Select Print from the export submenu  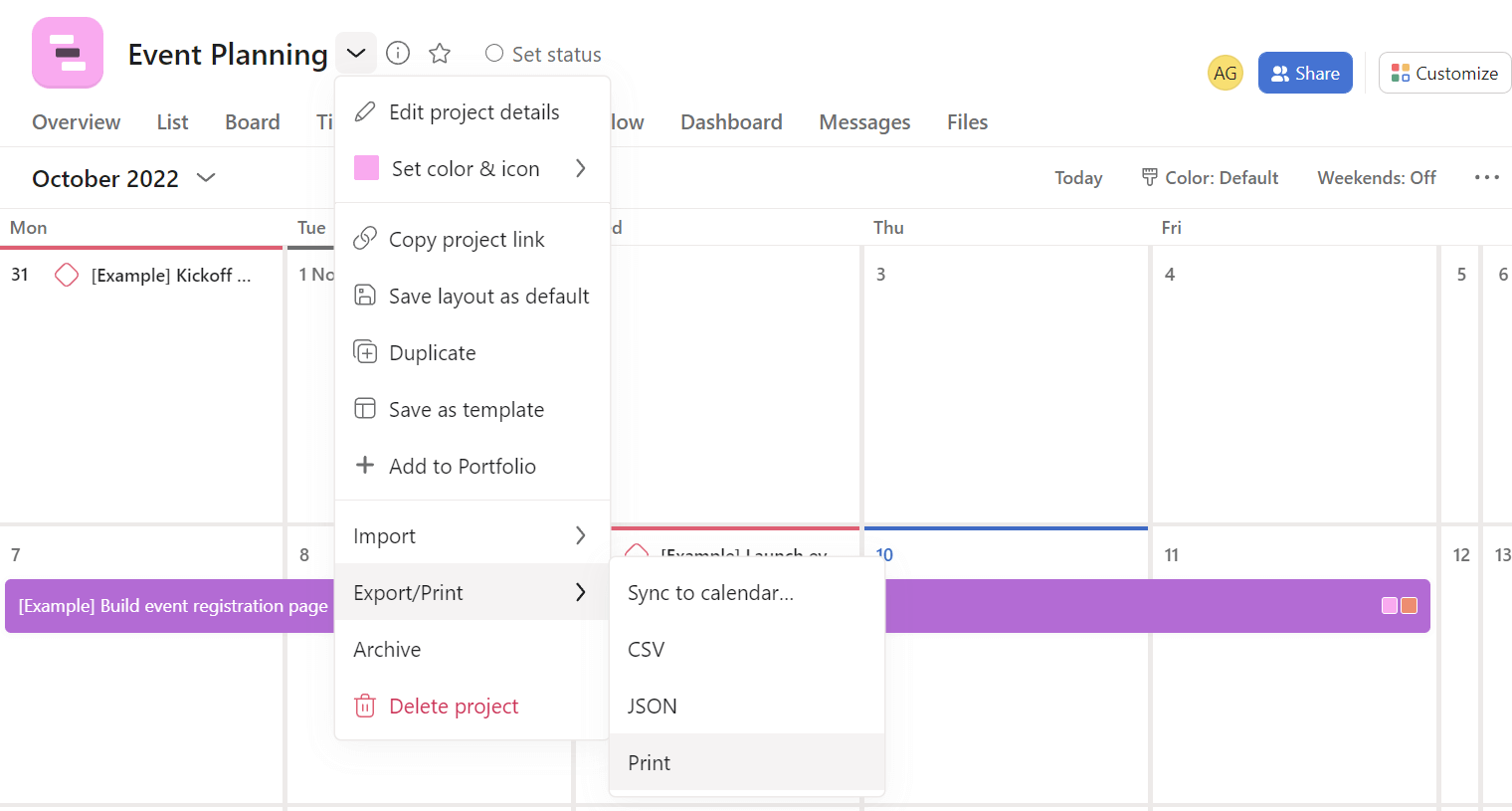pos(650,762)
